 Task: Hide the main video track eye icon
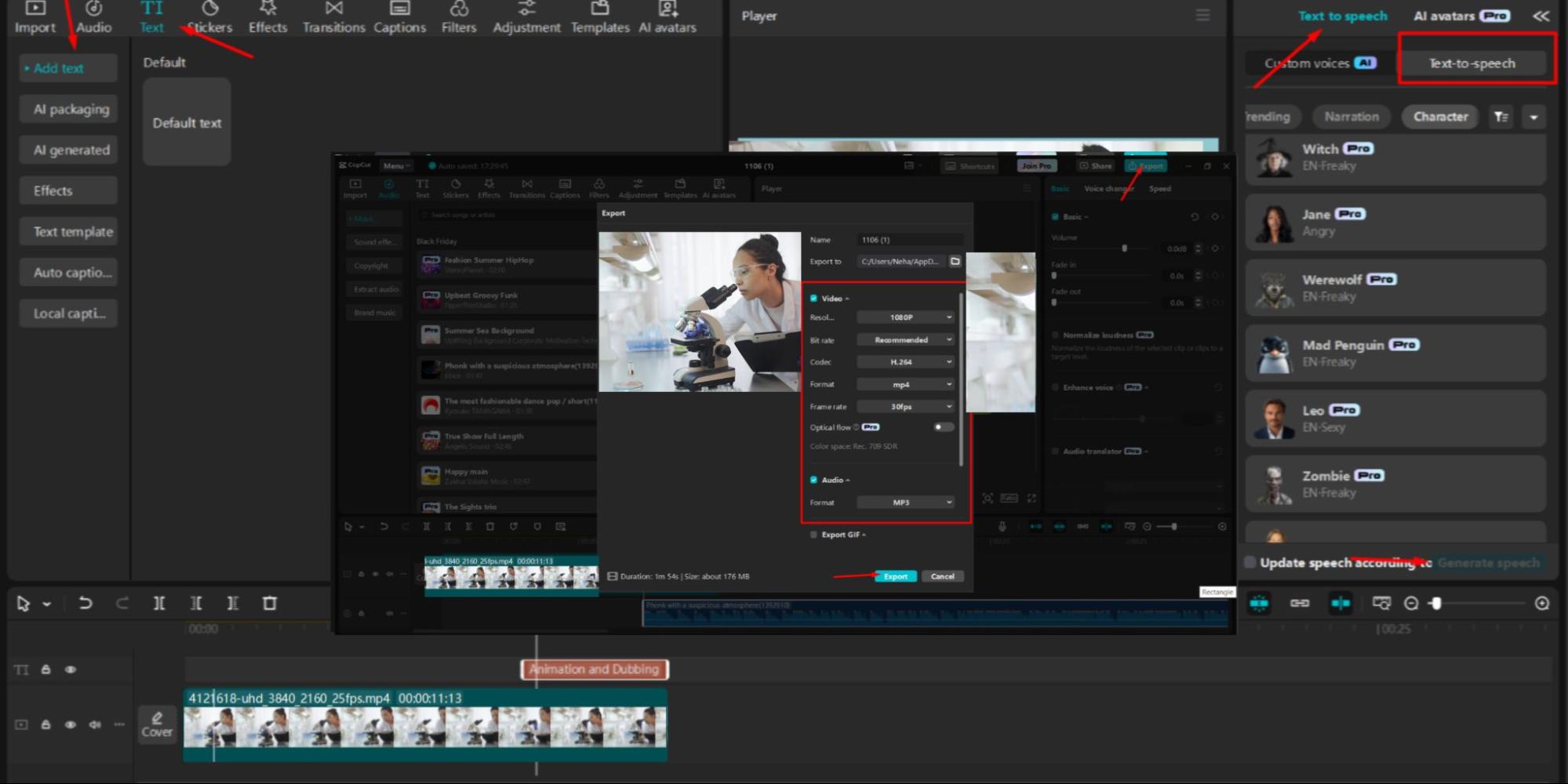[x=71, y=724]
